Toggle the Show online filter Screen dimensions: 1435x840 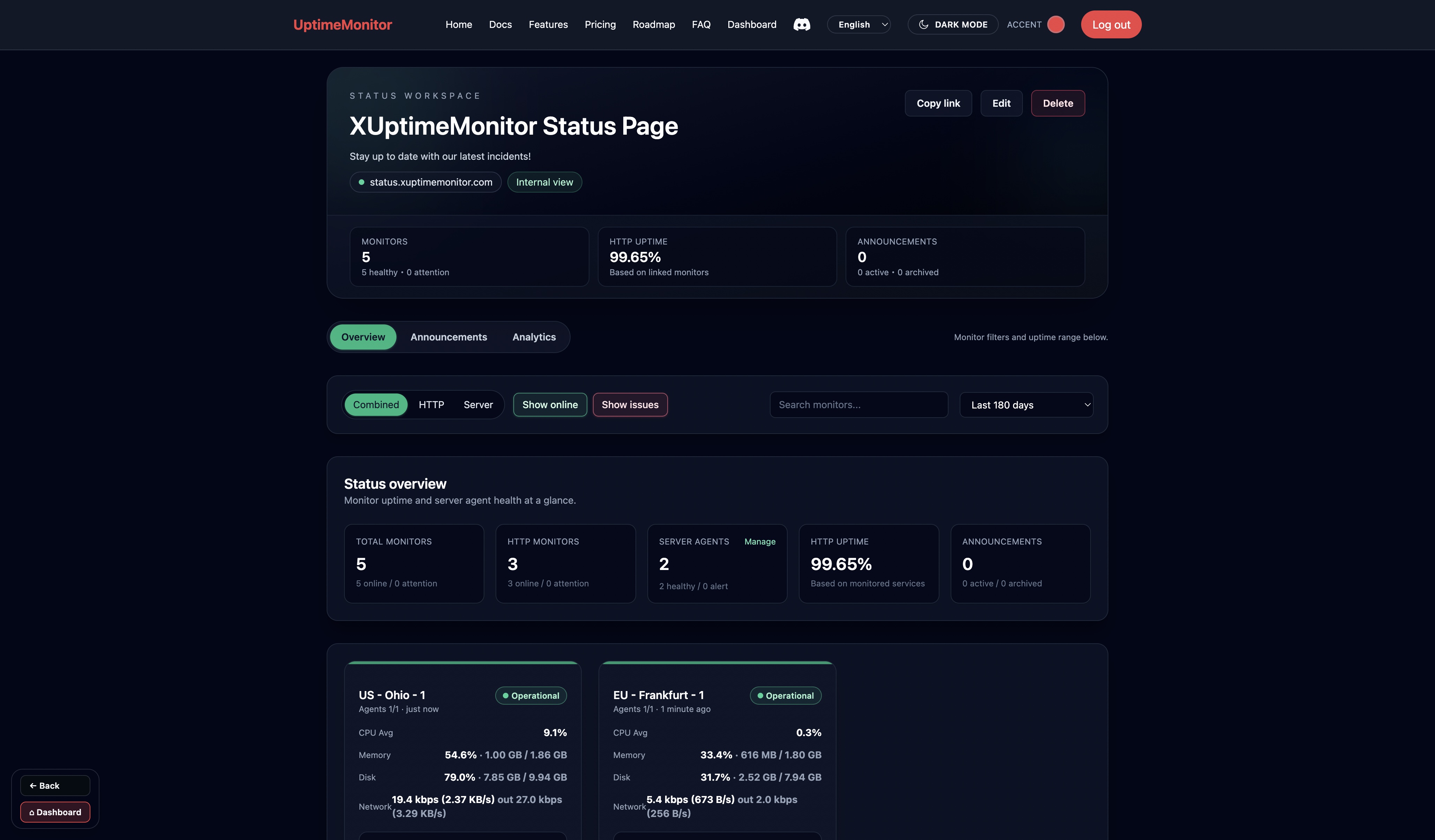[550, 405]
